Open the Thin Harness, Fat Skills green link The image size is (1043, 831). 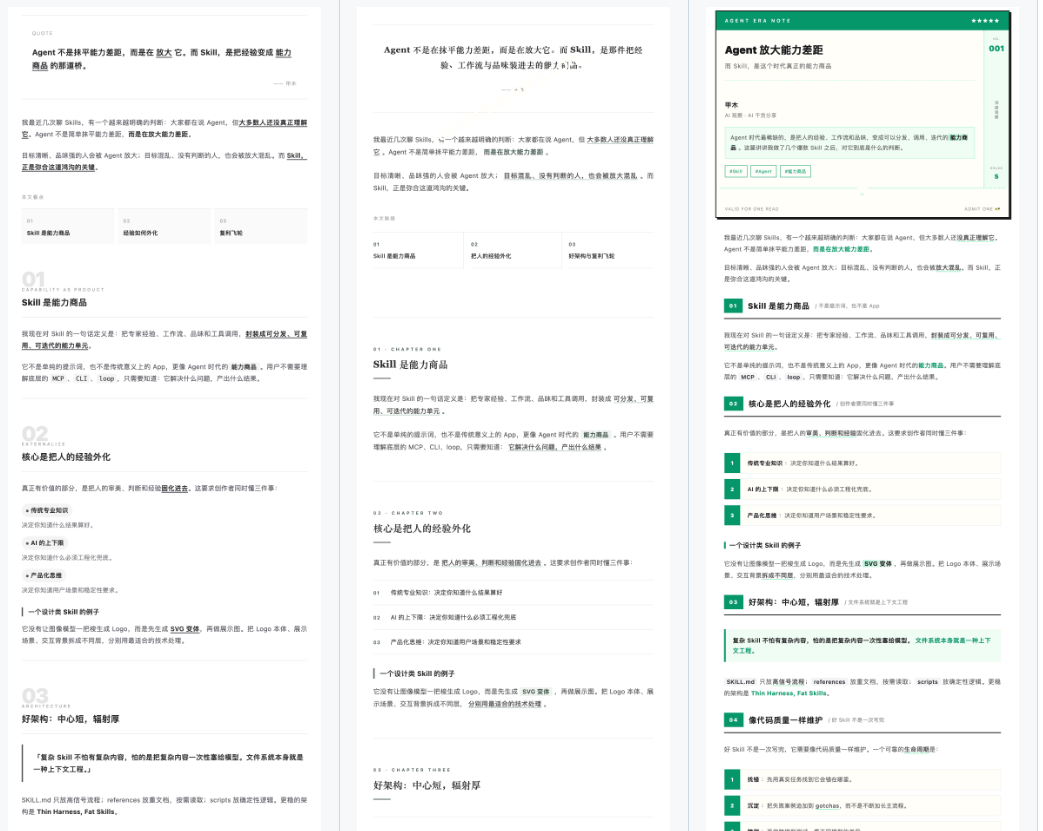tap(789, 693)
